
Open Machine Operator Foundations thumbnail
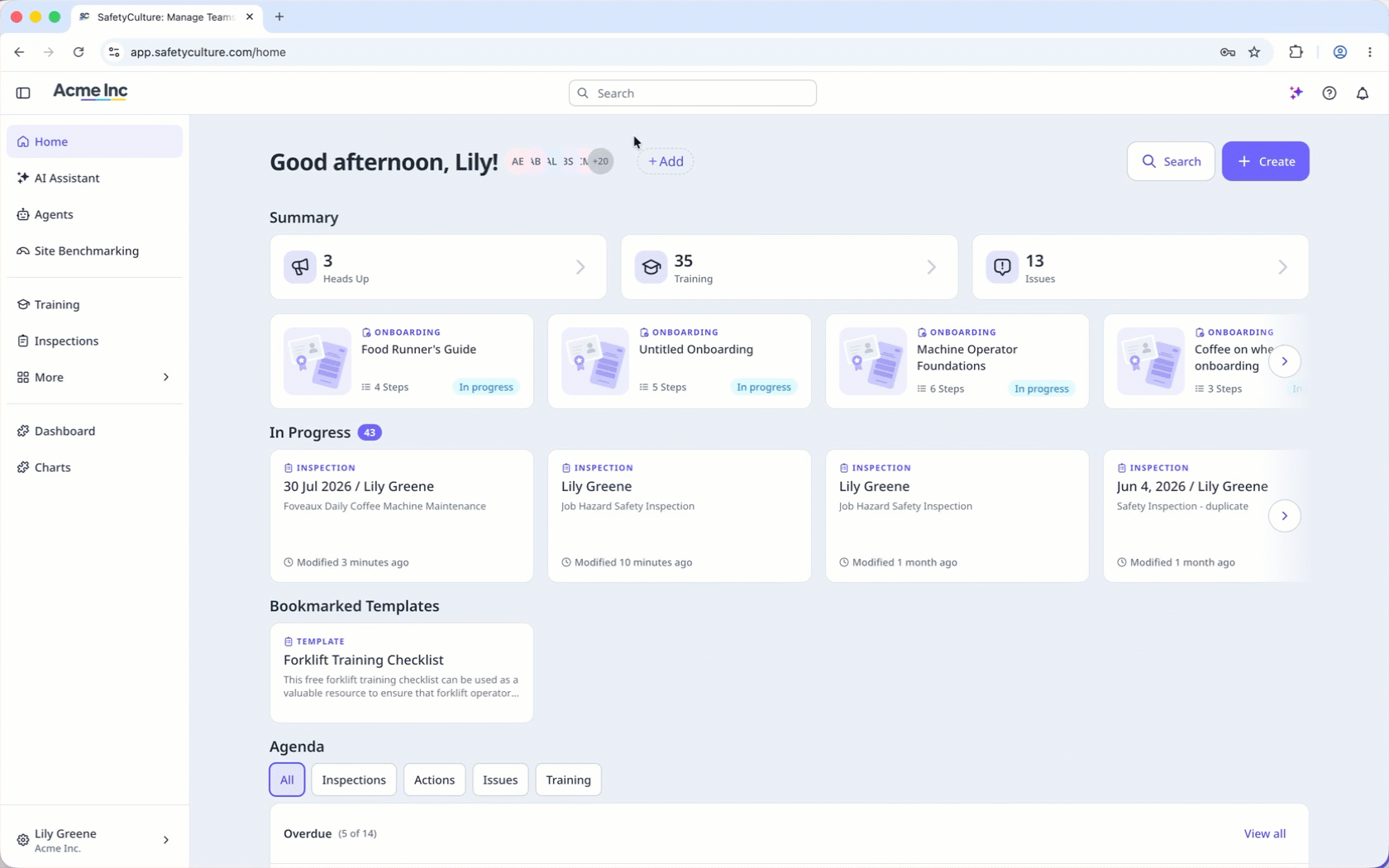coord(873,361)
